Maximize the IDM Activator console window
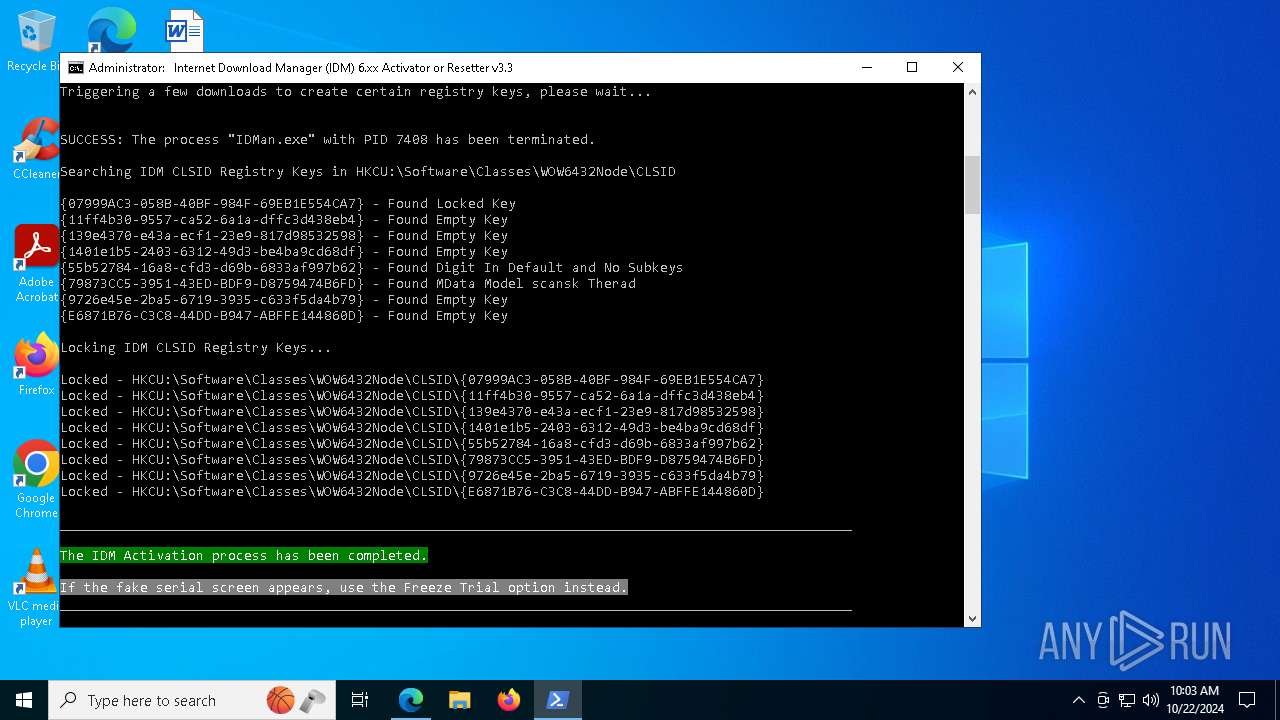The width and height of the screenshot is (1280, 720). pyautogui.click(x=912, y=68)
